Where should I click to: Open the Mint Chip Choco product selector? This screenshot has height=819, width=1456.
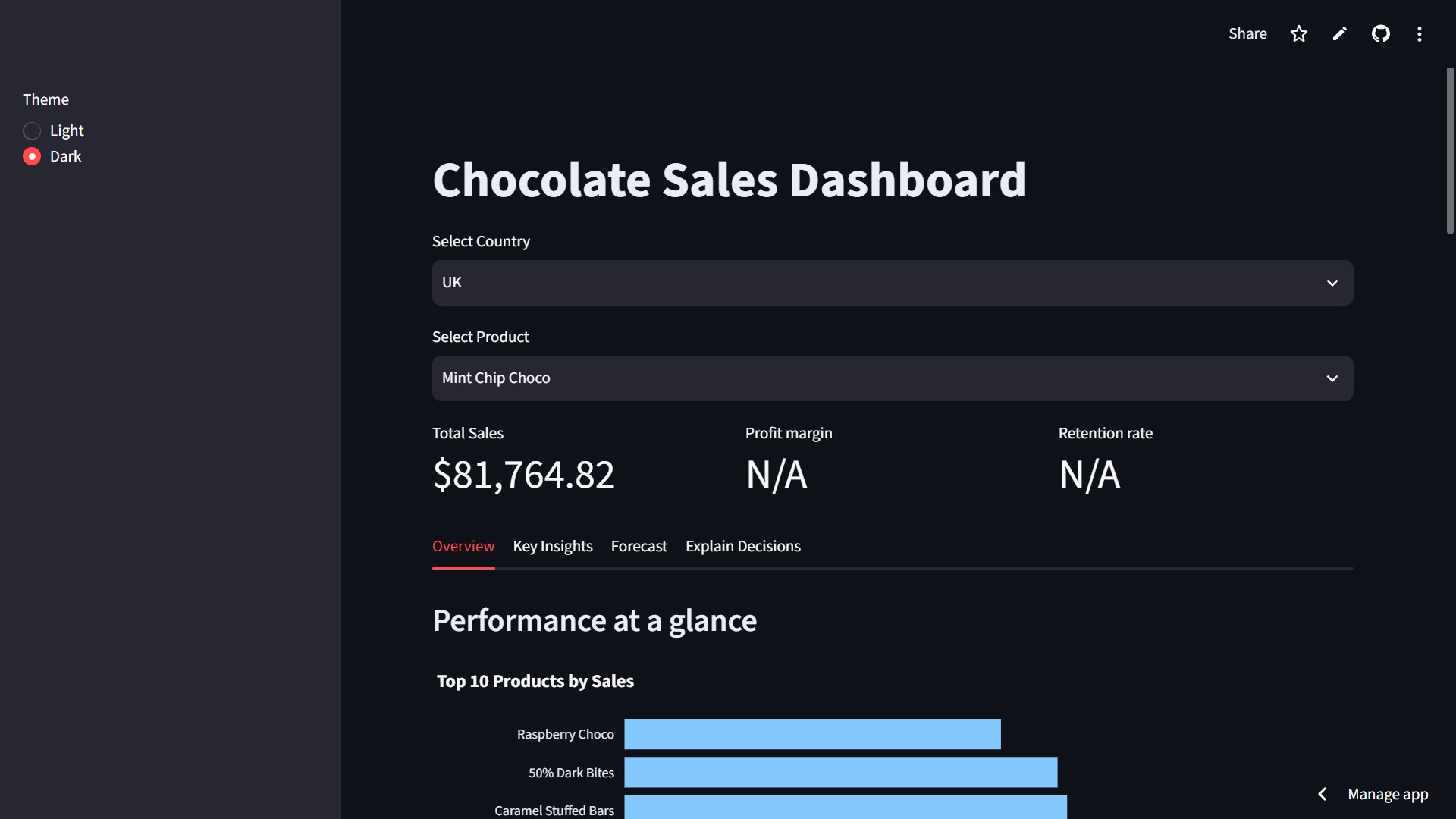(893, 378)
